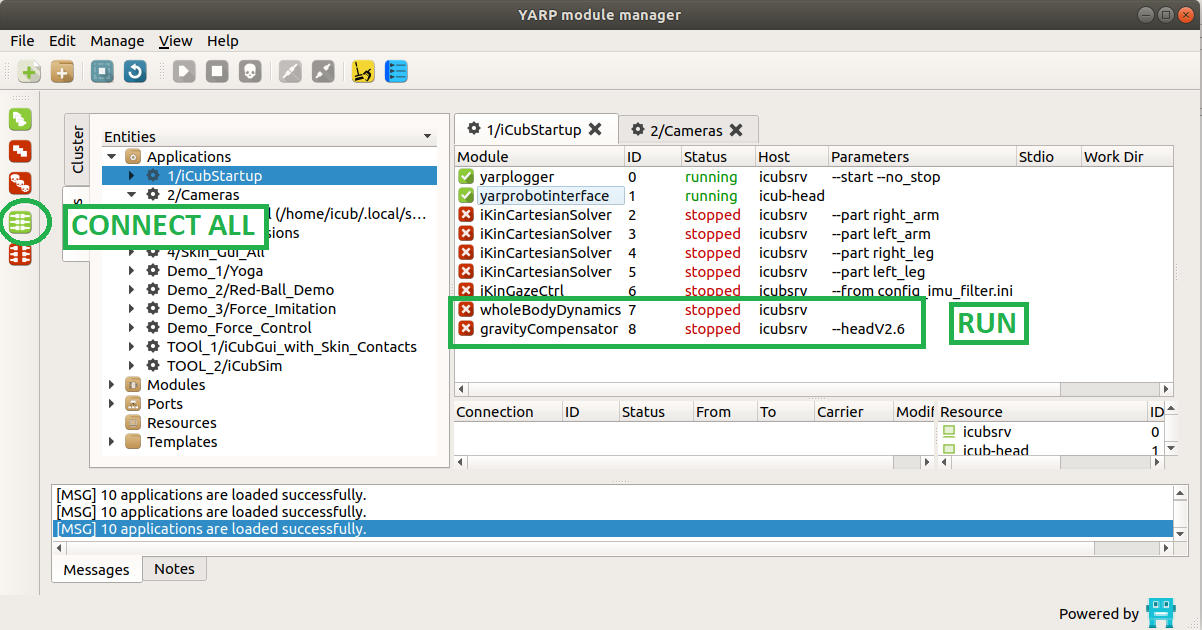Click the yellow YARP clean toolbar icon
Image resolution: width=1202 pixels, height=630 pixels.
364,72
